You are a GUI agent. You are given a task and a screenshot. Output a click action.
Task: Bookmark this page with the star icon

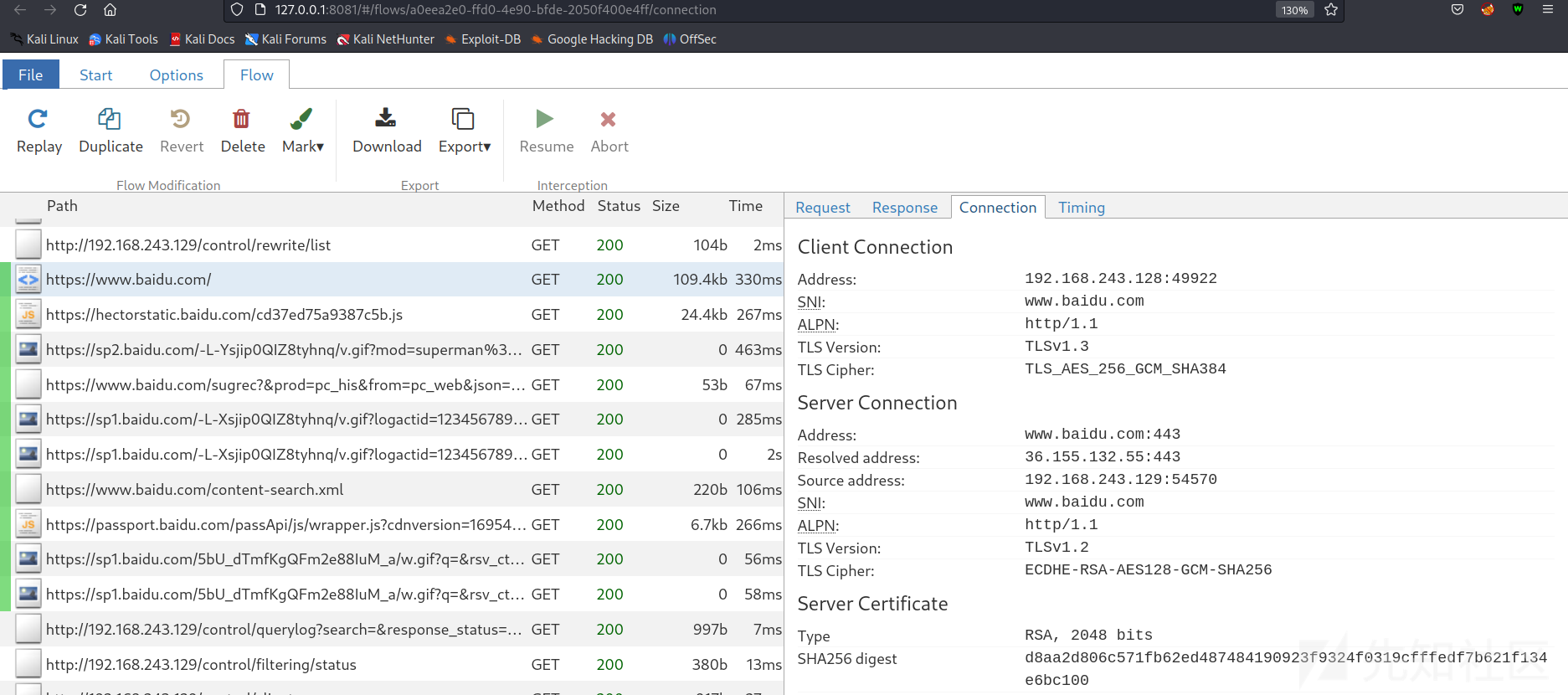[x=1331, y=10]
